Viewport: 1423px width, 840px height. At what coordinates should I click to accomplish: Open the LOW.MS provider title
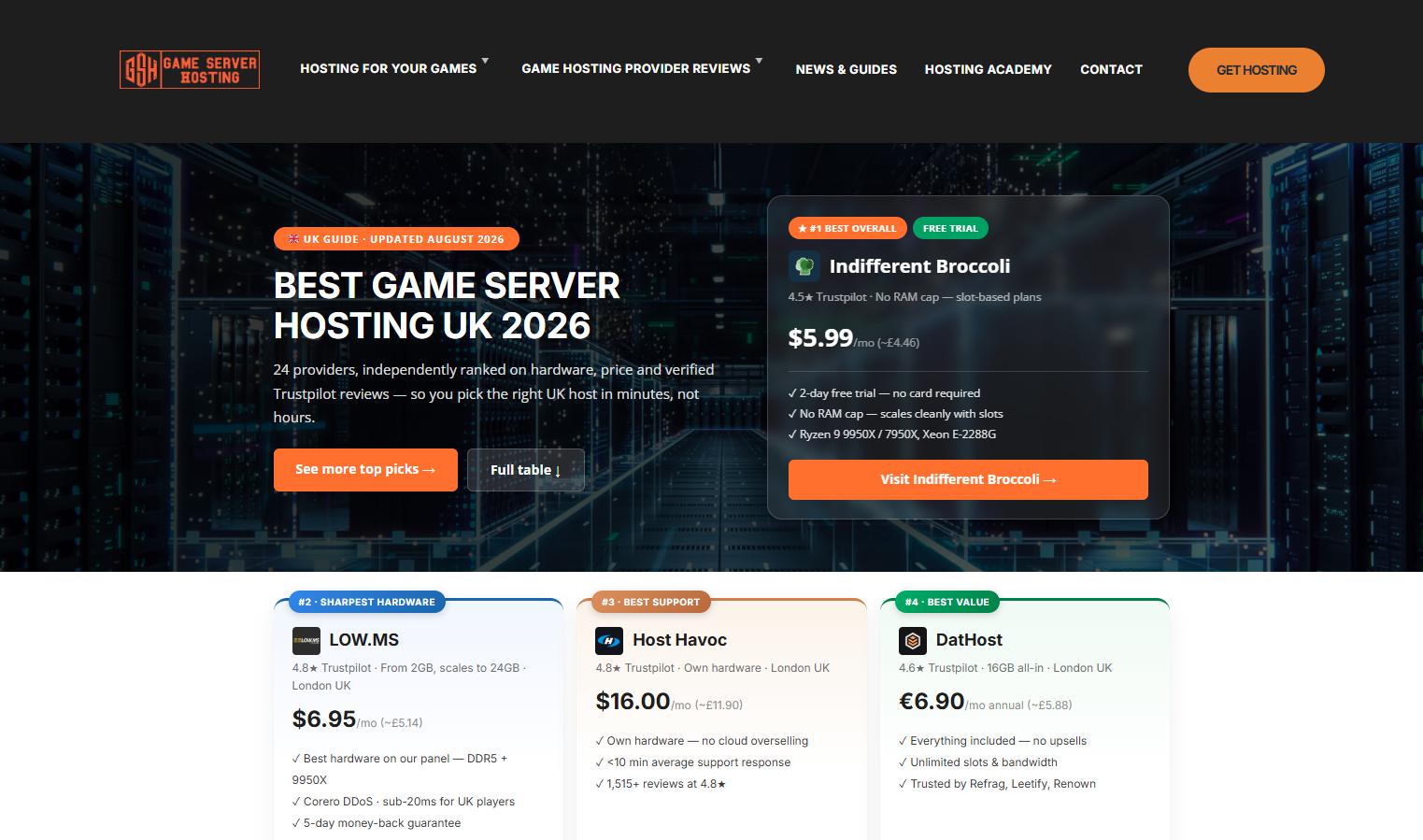364,640
